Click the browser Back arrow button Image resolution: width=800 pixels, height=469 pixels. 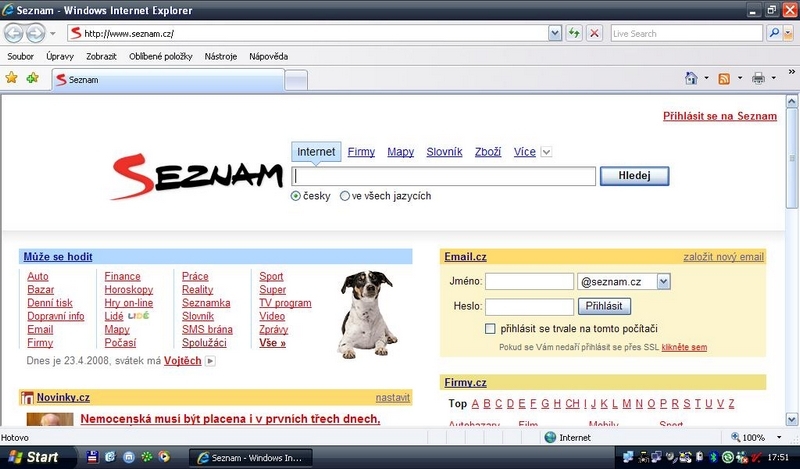[x=14, y=33]
